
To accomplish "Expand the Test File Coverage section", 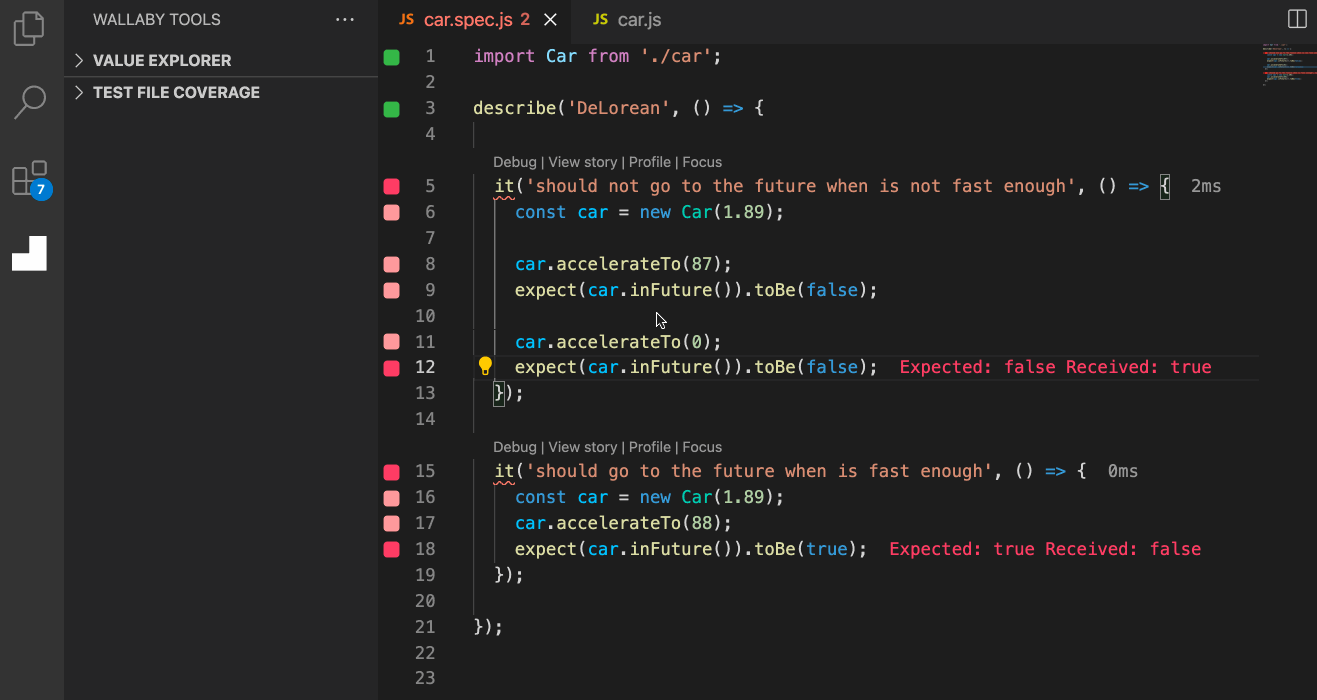I will click(176, 92).
